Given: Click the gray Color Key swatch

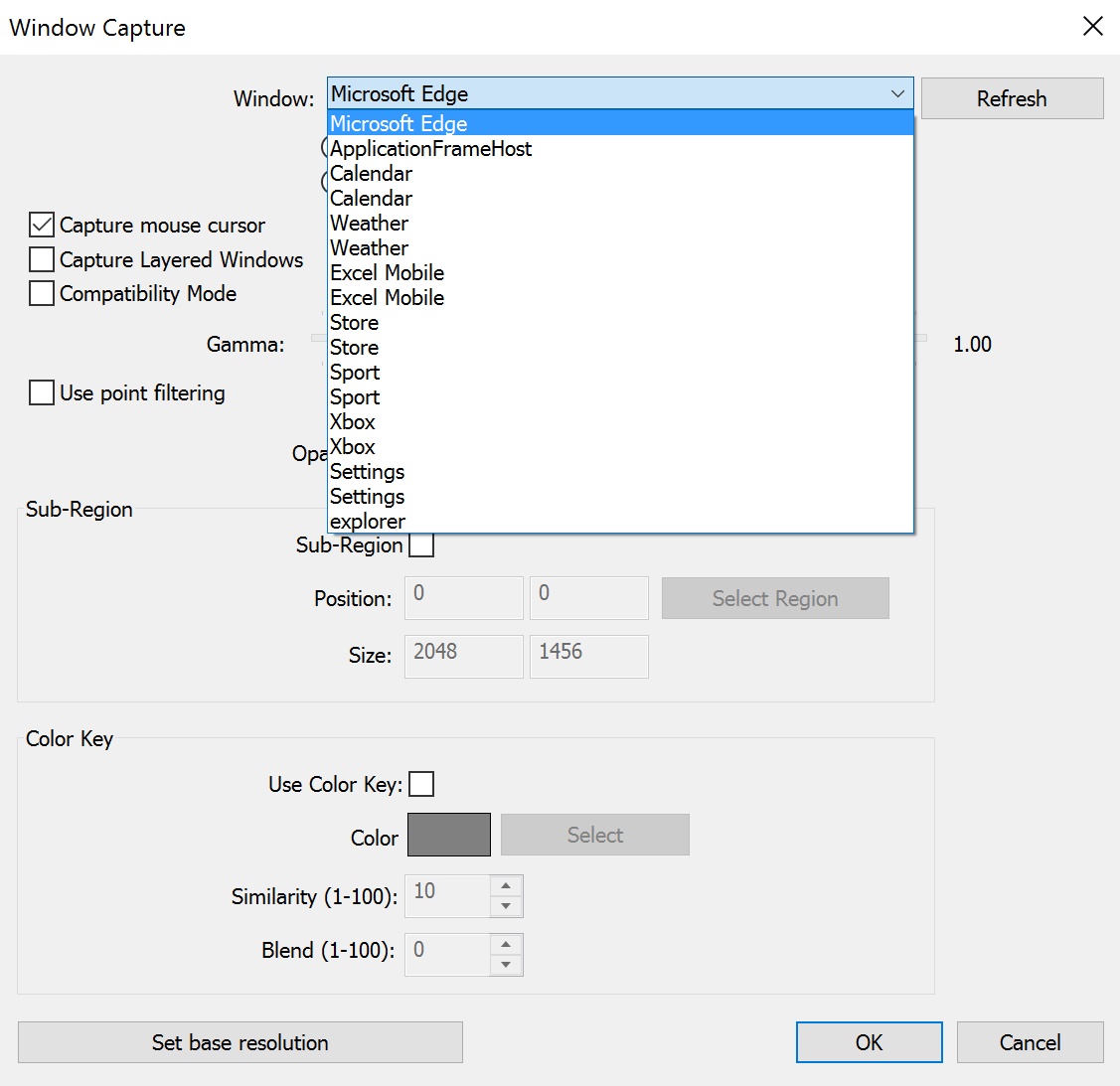Looking at the screenshot, I should [x=449, y=835].
